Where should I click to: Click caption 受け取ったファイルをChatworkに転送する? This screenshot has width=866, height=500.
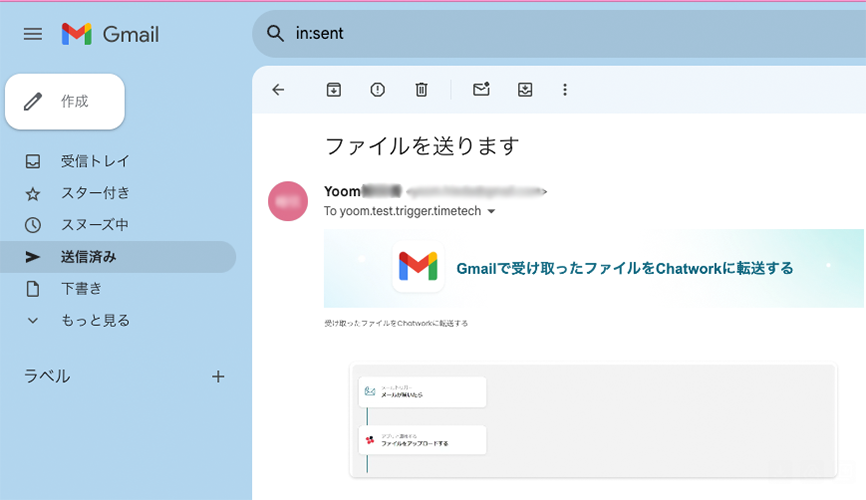(x=396, y=323)
